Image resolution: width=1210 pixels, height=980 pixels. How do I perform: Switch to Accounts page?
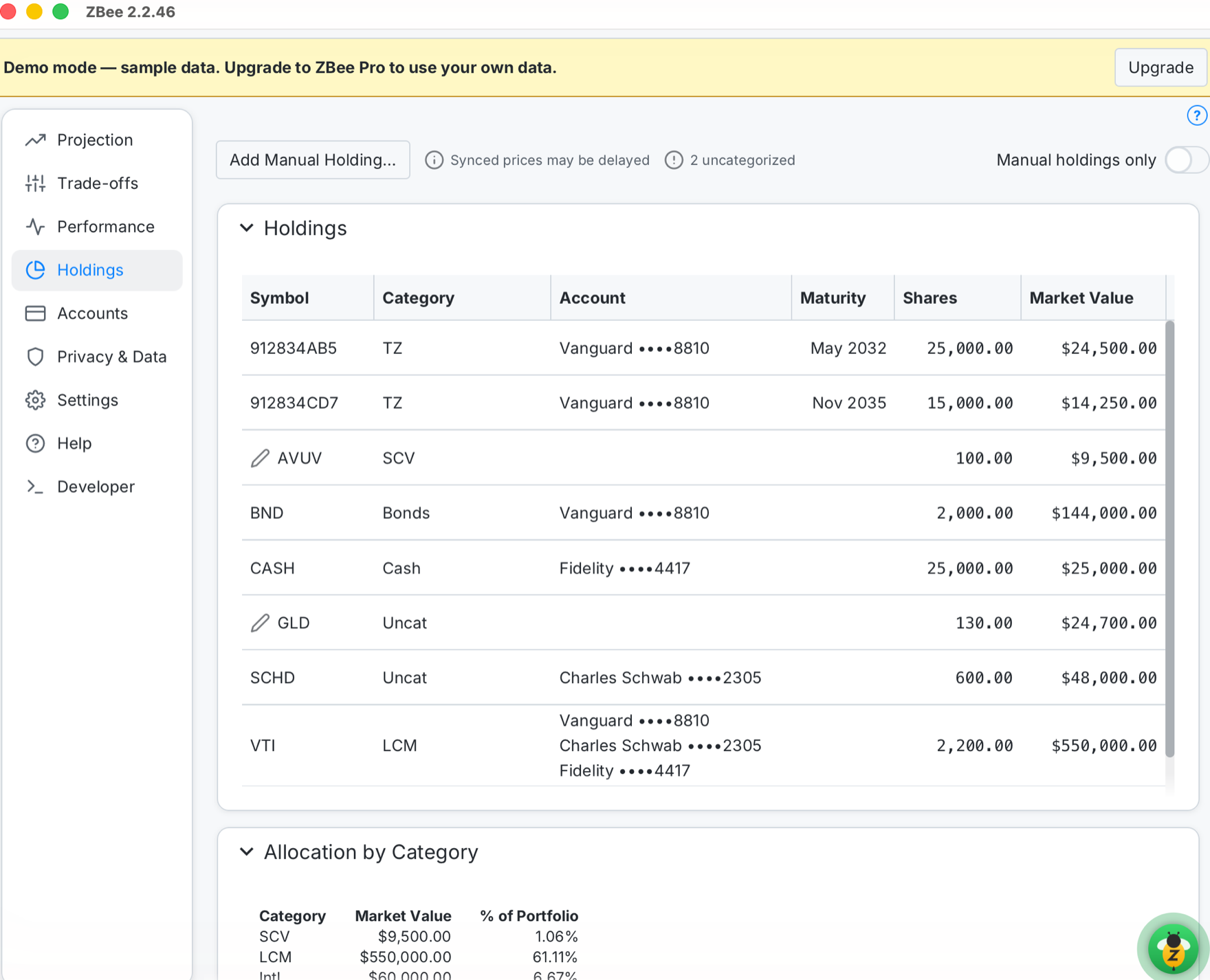click(x=97, y=313)
